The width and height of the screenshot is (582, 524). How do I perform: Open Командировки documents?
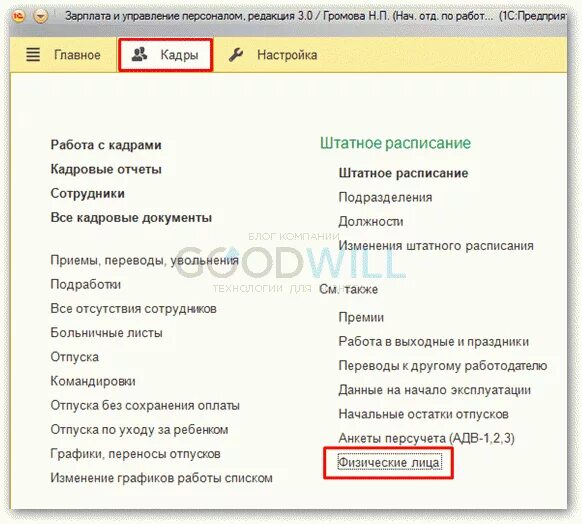[93, 381]
